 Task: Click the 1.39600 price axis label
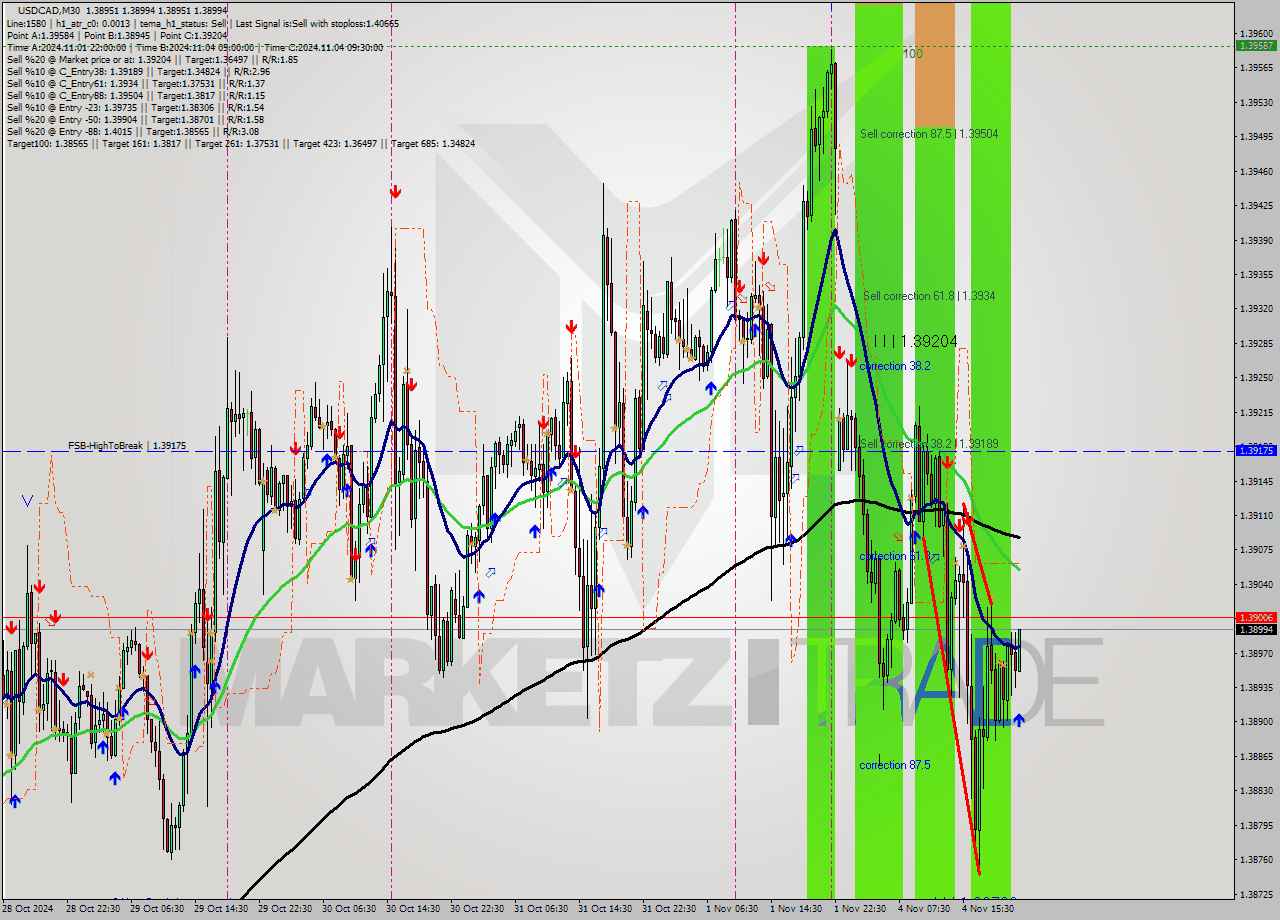pyautogui.click(x=1255, y=33)
